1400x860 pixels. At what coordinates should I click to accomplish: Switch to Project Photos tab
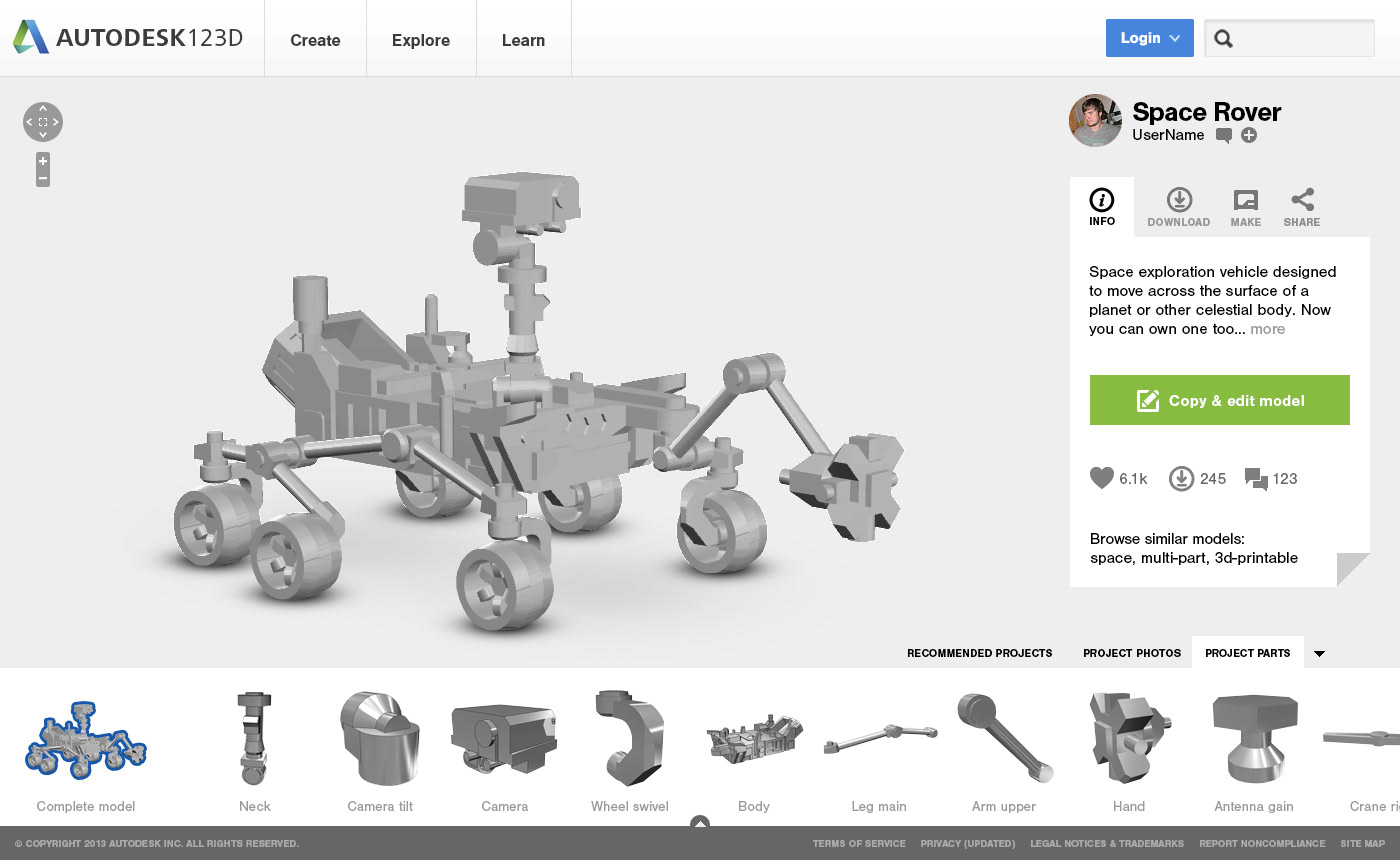pyautogui.click(x=1132, y=653)
